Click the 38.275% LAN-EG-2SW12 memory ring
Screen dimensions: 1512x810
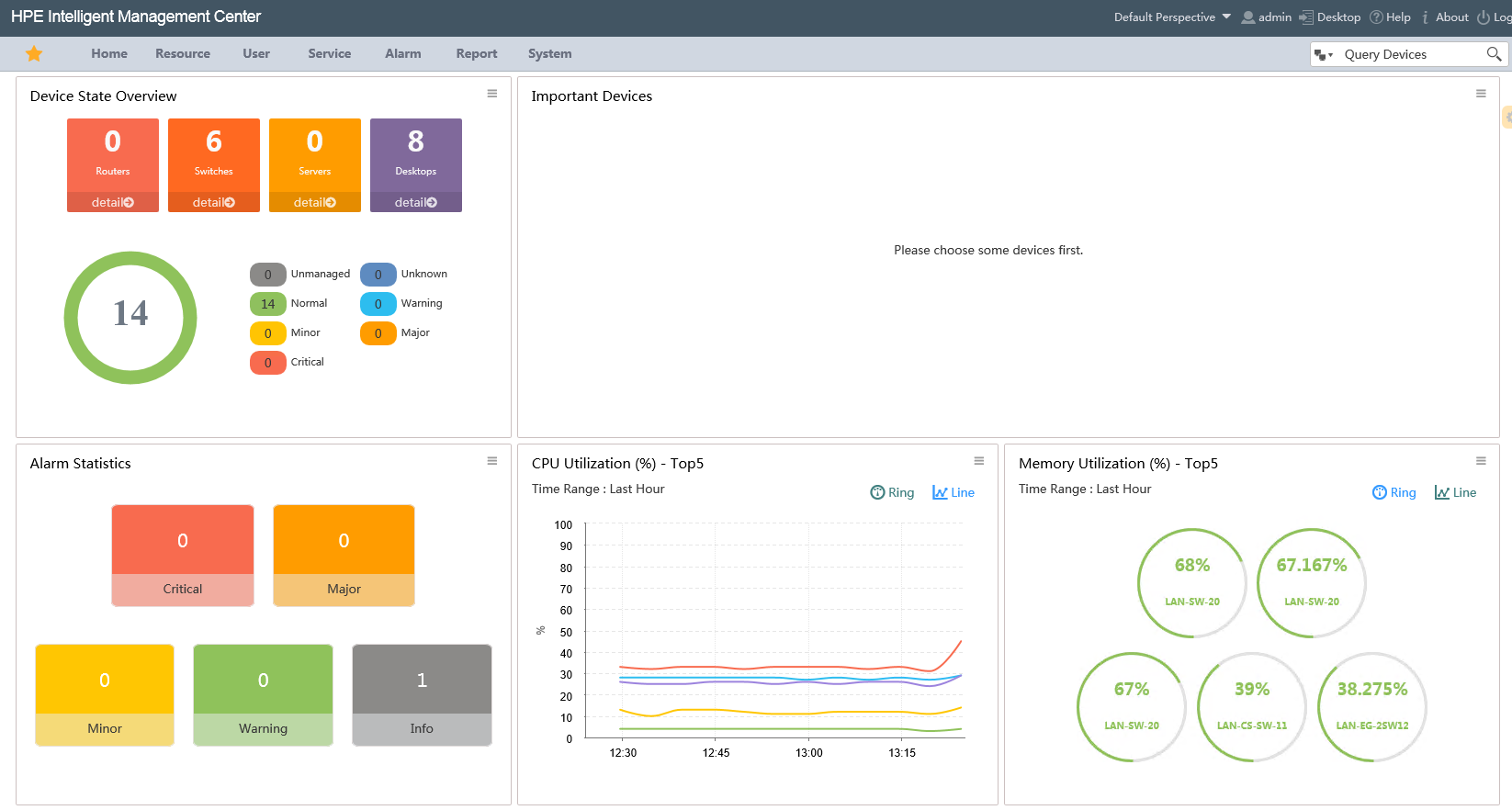[1372, 707]
